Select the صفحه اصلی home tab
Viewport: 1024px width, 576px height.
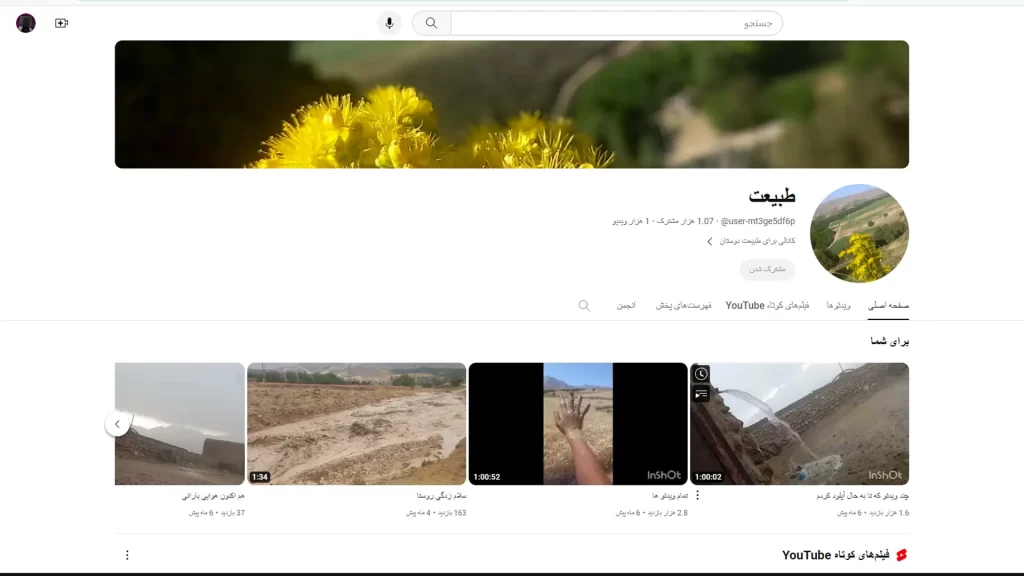point(888,306)
